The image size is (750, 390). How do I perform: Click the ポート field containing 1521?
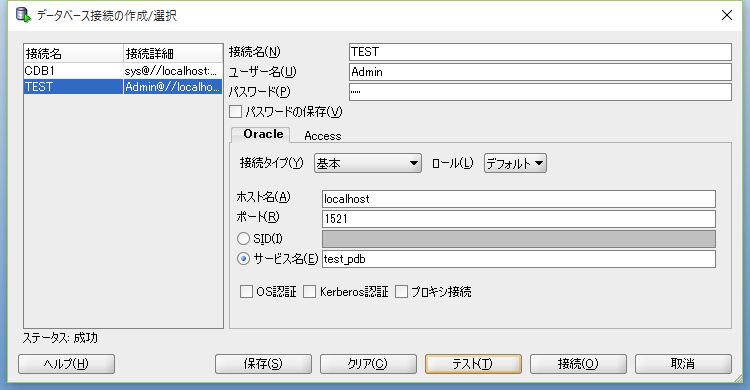(518, 219)
